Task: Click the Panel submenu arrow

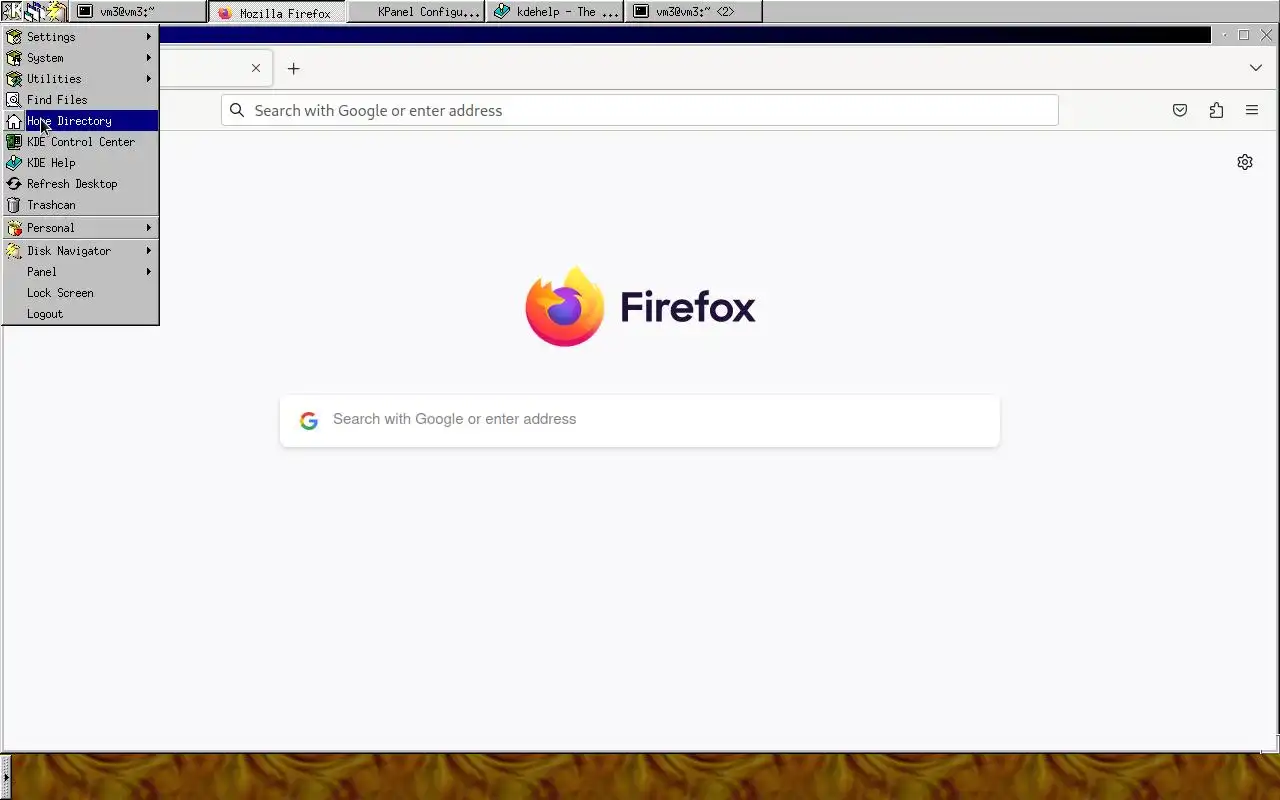Action: pos(149,272)
